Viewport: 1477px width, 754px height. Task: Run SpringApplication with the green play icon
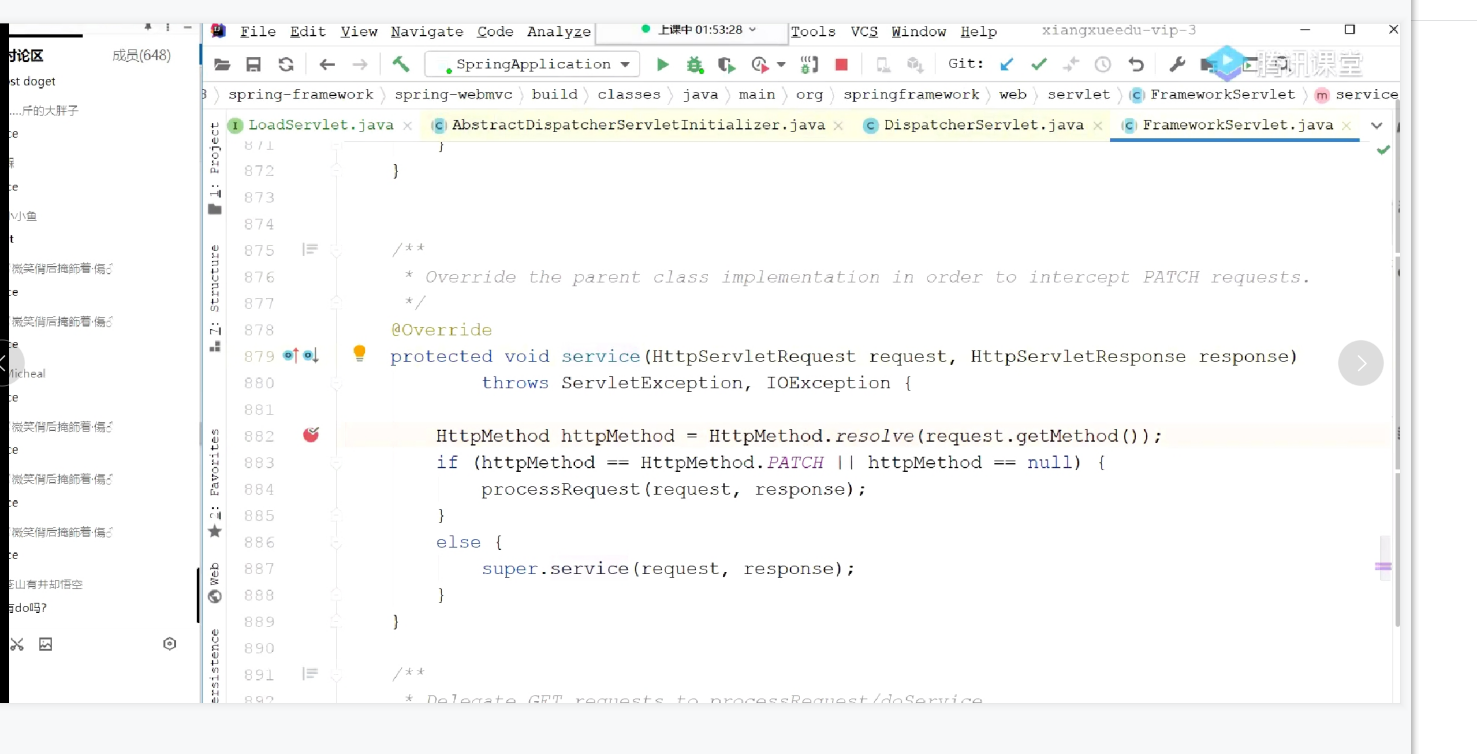coord(662,65)
